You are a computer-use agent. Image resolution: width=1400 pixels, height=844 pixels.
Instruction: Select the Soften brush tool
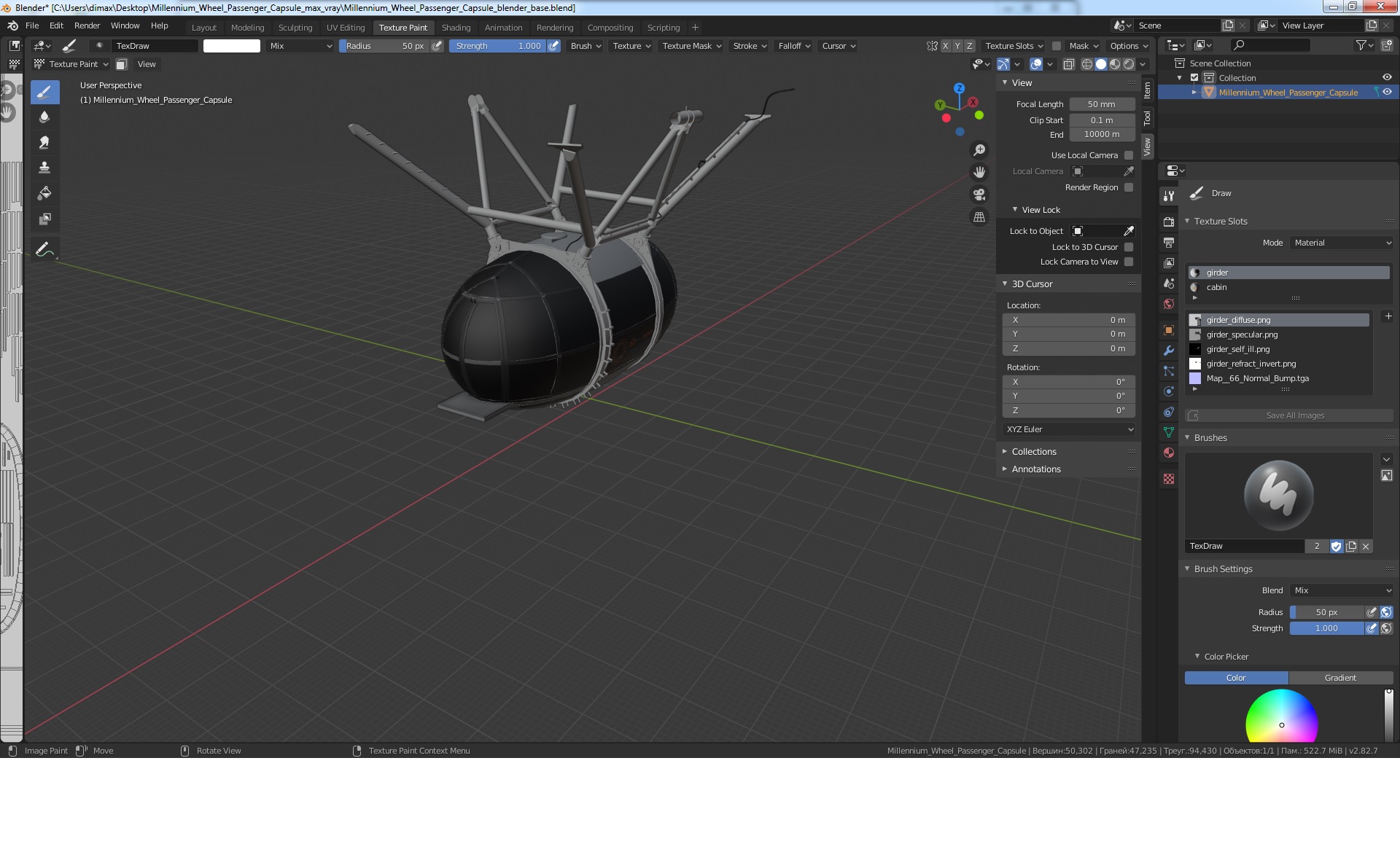coord(44,117)
